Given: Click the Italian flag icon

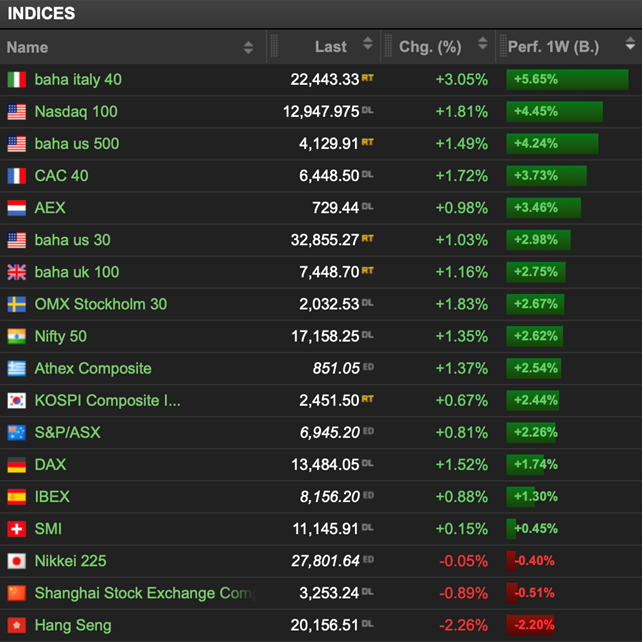Looking at the screenshot, I should click(x=16, y=80).
